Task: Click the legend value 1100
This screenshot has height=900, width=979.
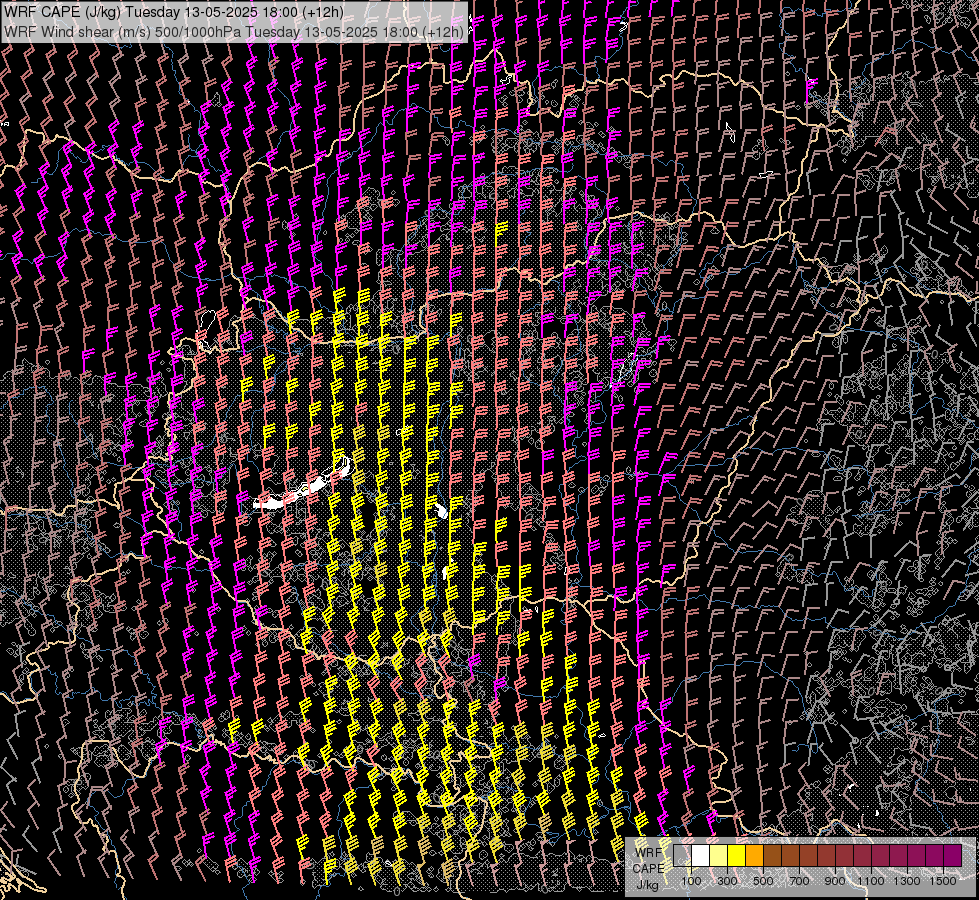Action: pos(870,881)
